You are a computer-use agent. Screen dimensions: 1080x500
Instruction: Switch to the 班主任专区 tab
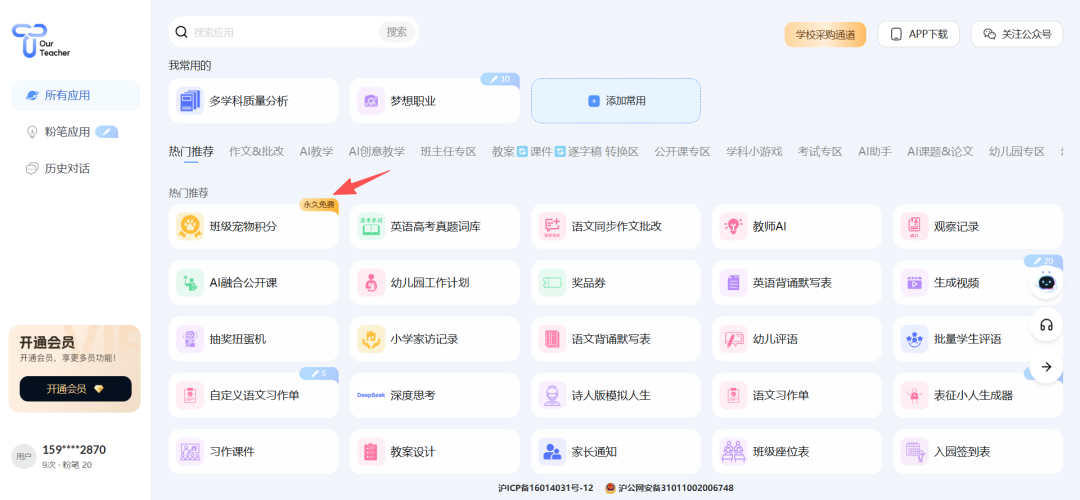448,152
